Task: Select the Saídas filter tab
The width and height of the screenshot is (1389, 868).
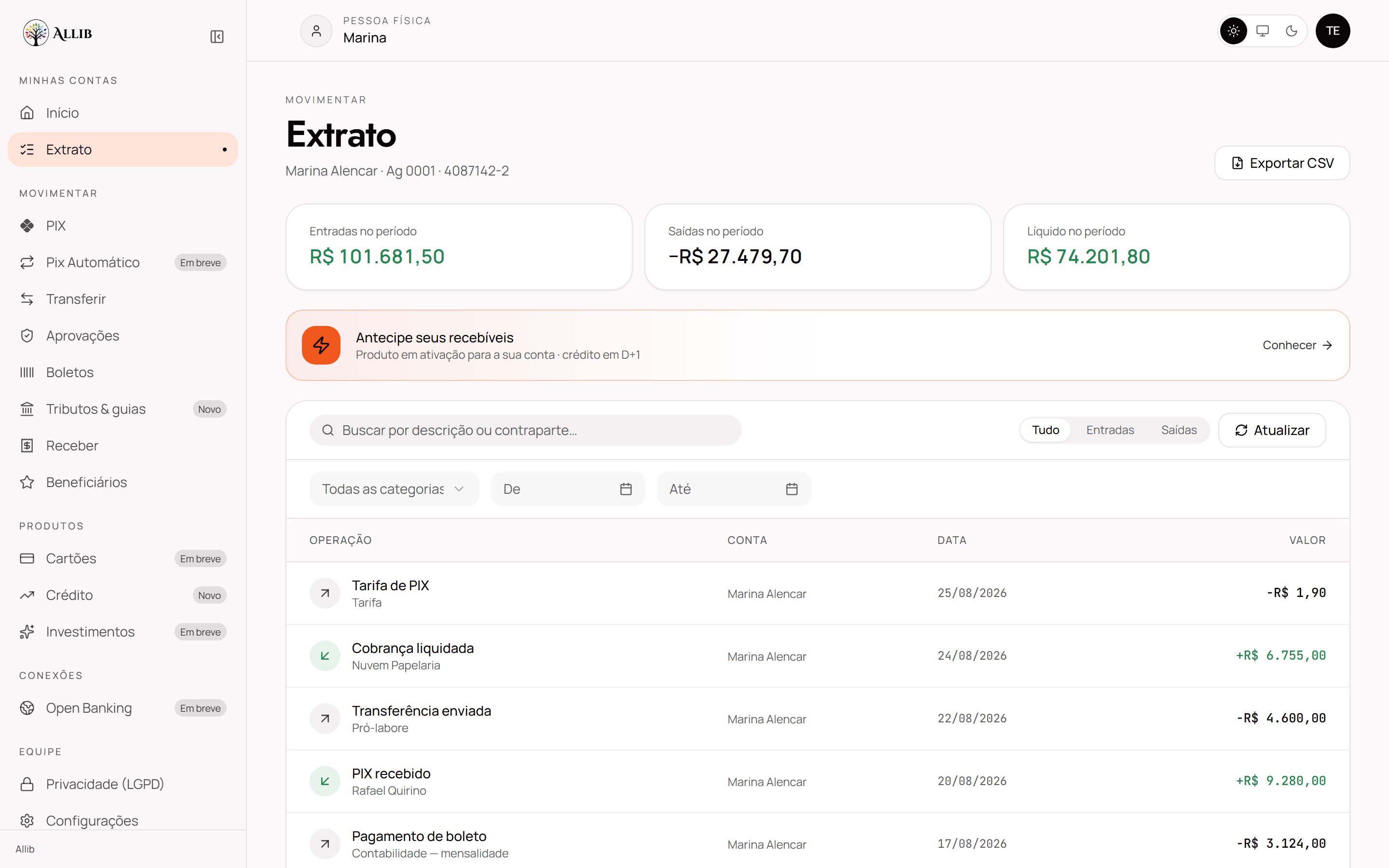Action: (x=1178, y=430)
